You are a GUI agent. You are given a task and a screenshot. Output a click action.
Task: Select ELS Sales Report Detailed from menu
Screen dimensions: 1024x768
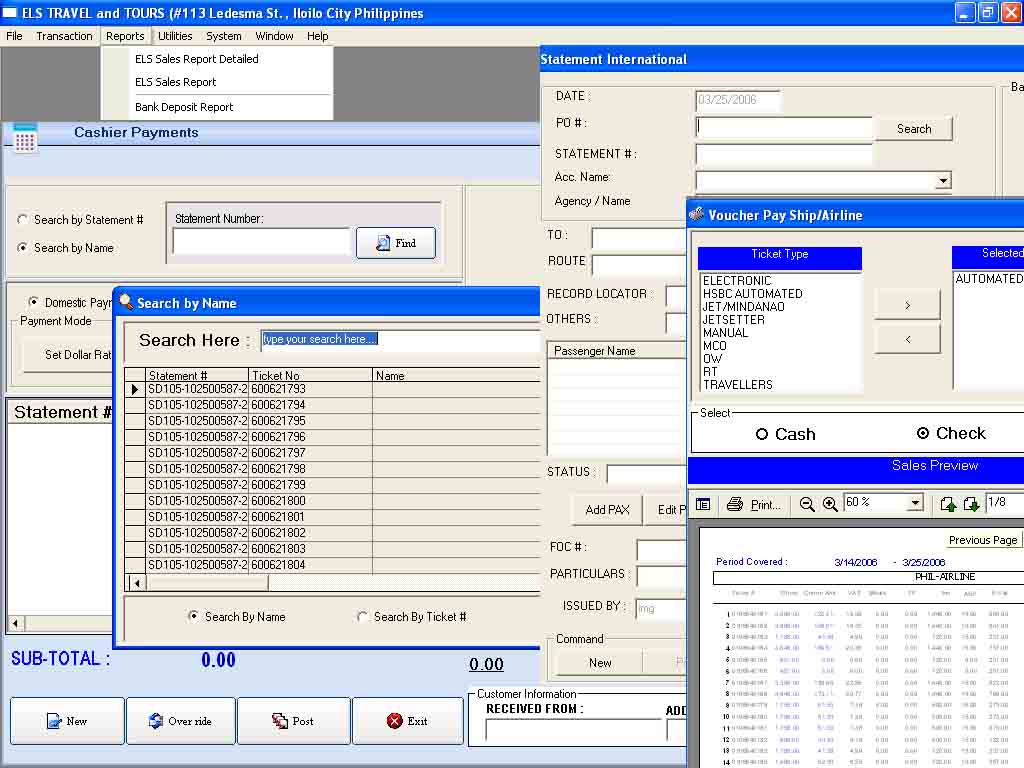tap(196, 59)
